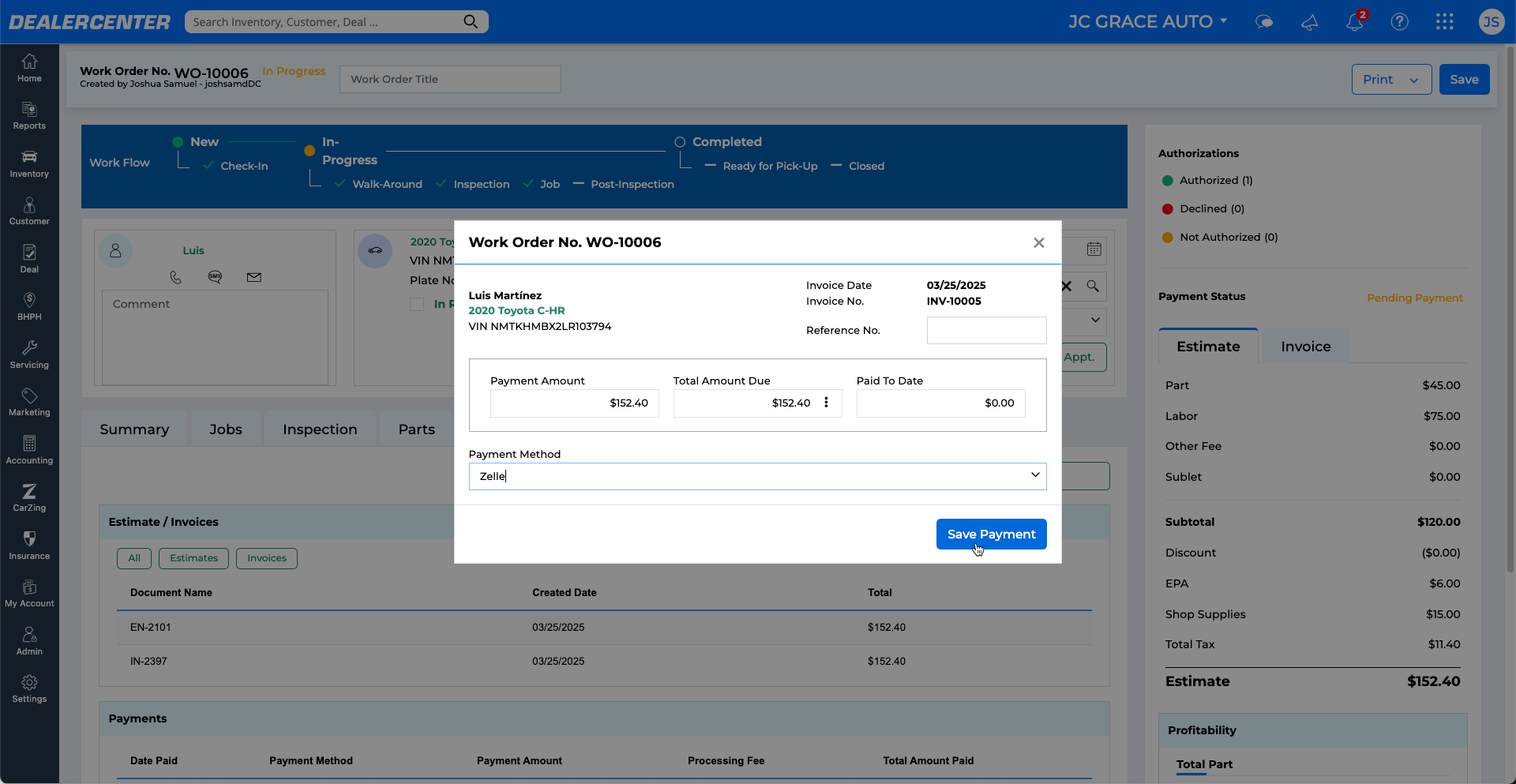Open Settings in the sidebar
Screen dimensions: 1516x784
coord(29,689)
